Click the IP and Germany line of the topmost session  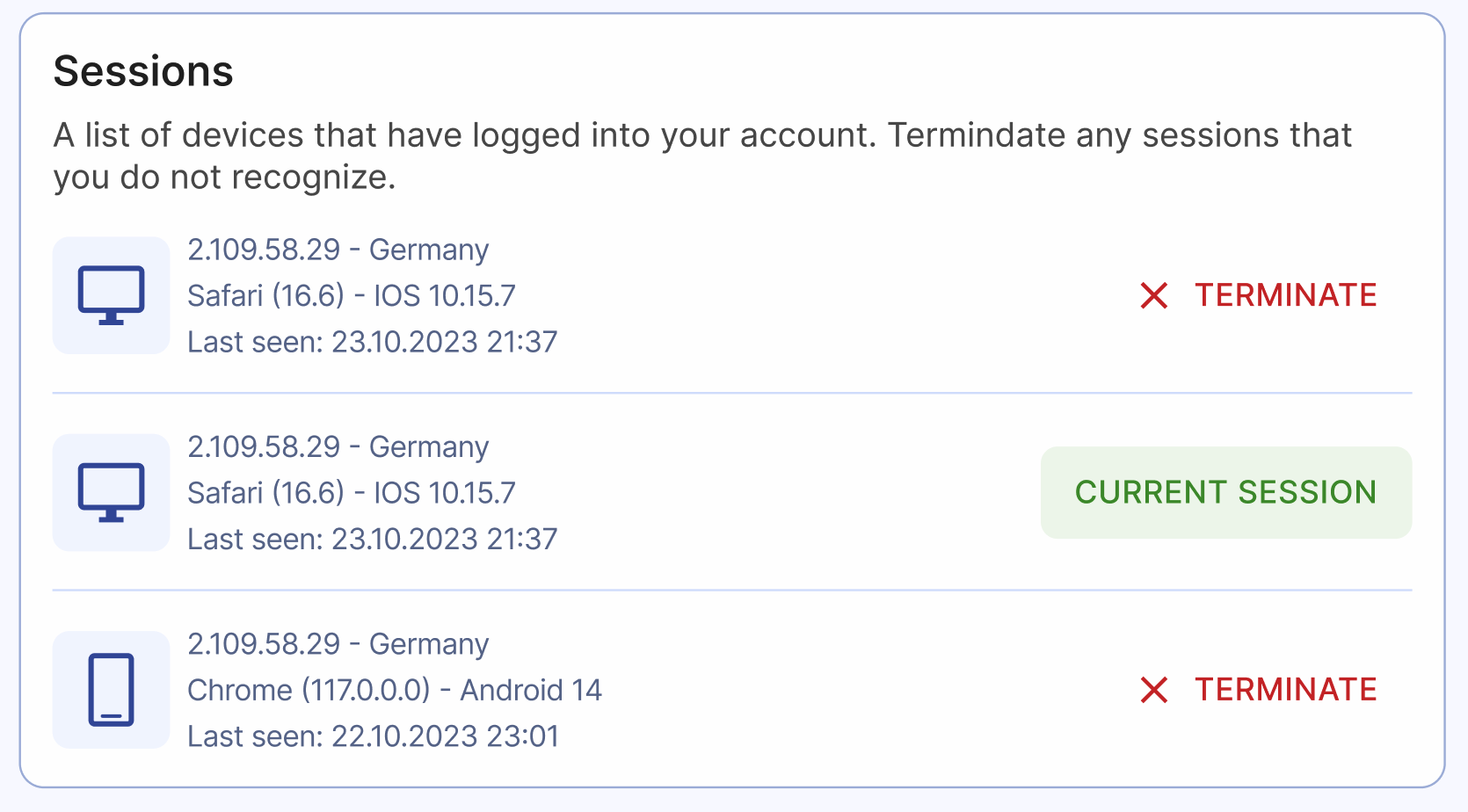tap(338, 250)
